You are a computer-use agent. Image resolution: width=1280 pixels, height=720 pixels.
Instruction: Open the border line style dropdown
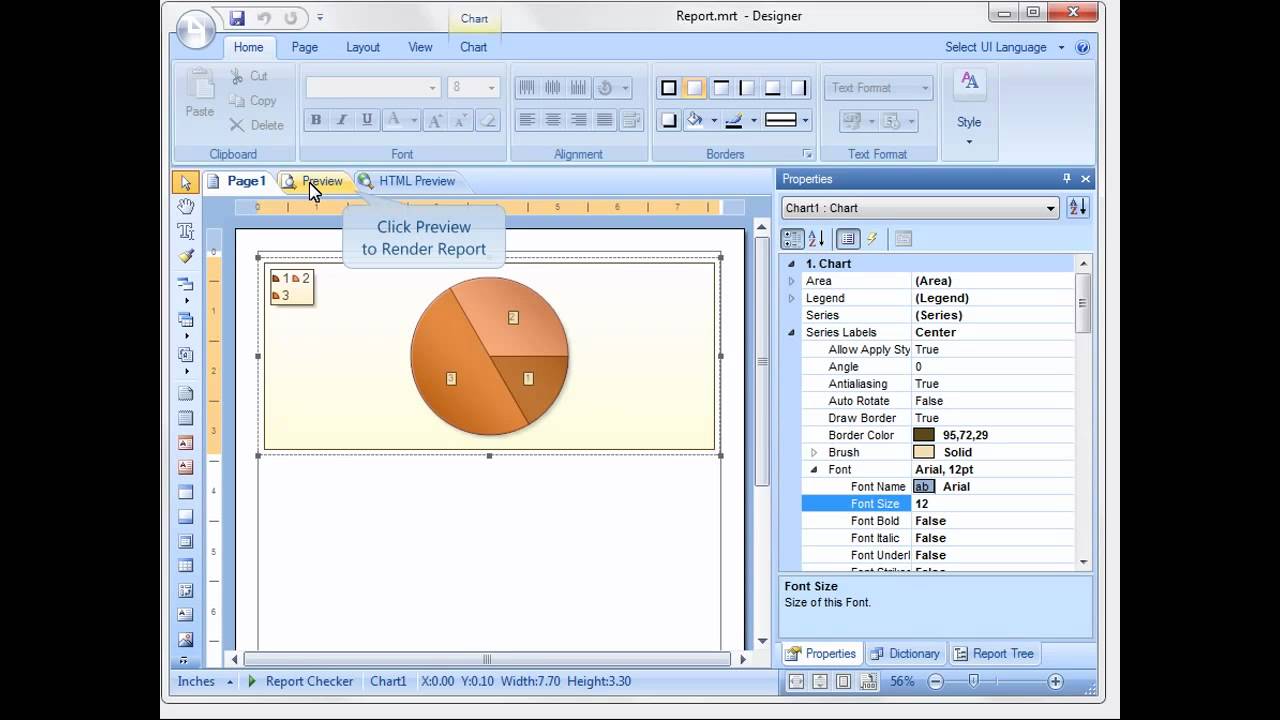click(786, 120)
